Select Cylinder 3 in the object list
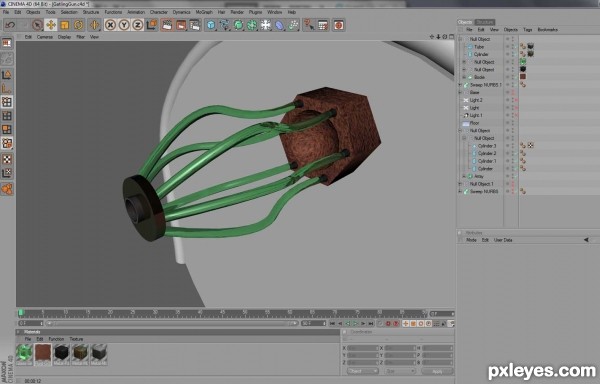 point(487,146)
